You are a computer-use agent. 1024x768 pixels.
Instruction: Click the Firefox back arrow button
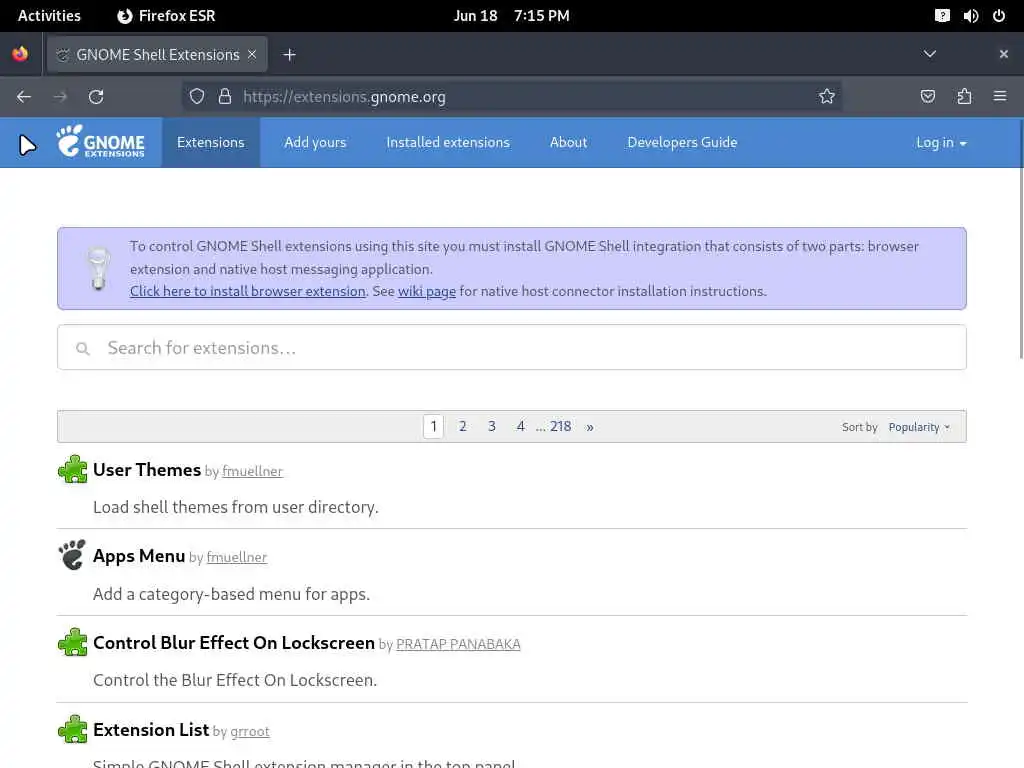coord(24,97)
